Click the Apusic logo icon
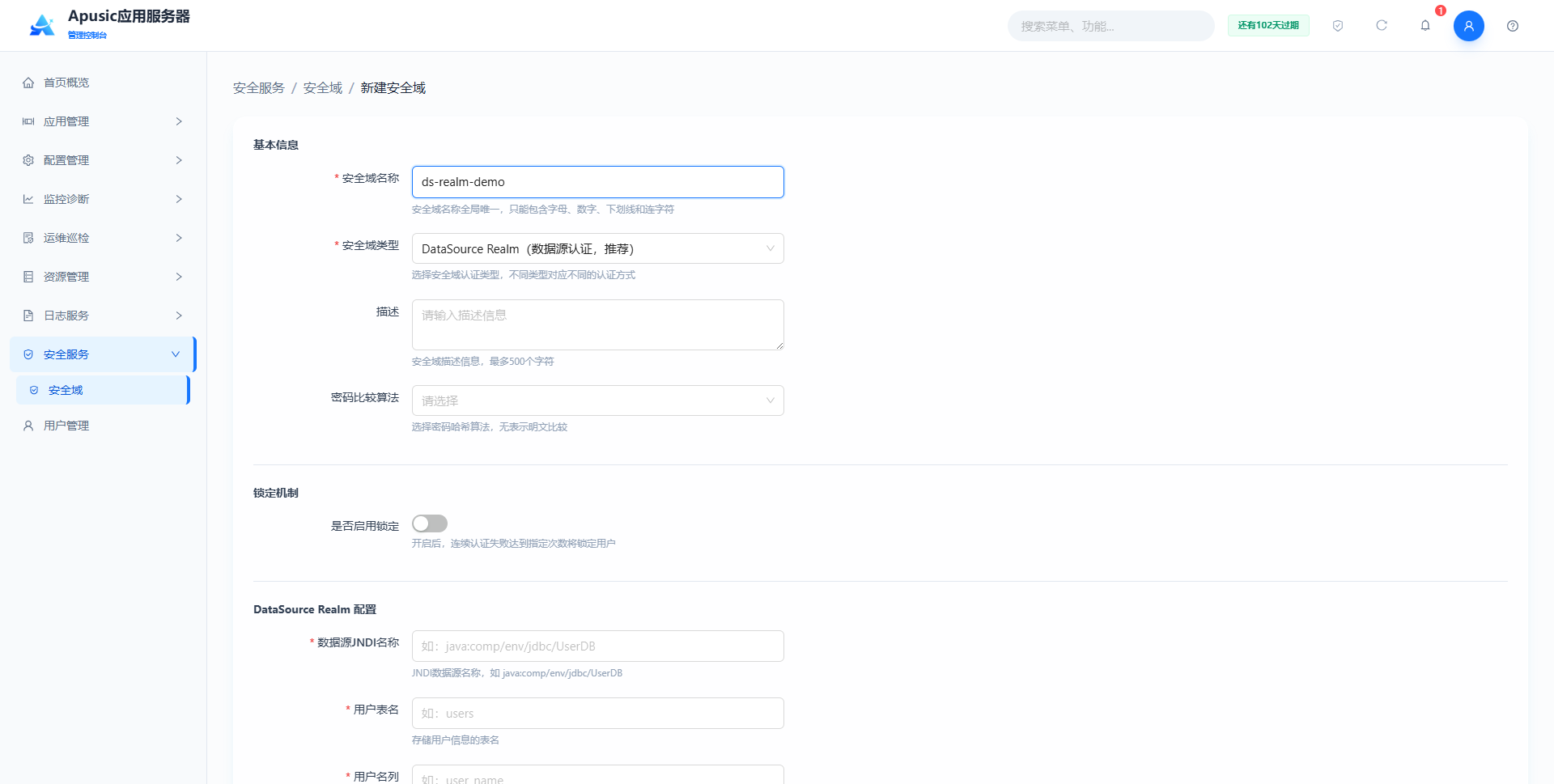Image resolution: width=1554 pixels, height=784 pixels. [42, 25]
